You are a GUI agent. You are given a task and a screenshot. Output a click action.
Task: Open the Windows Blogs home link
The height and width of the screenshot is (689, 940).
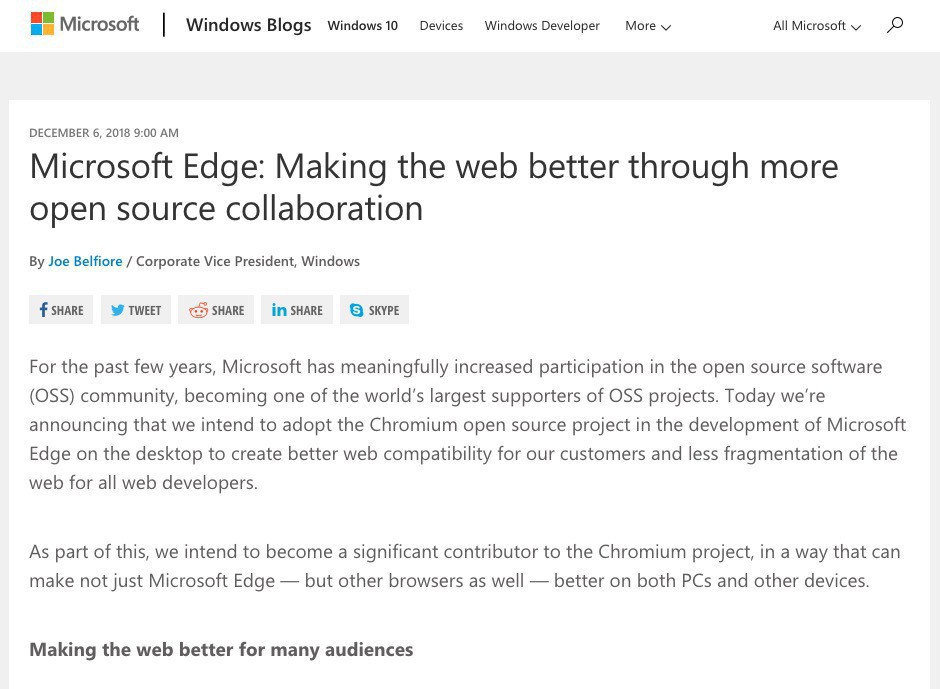coord(248,25)
